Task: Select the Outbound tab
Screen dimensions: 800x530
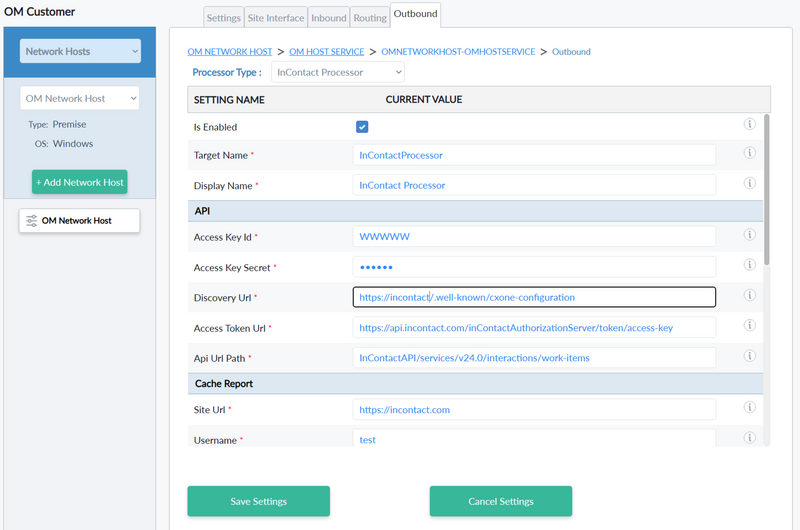Action: 415,14
